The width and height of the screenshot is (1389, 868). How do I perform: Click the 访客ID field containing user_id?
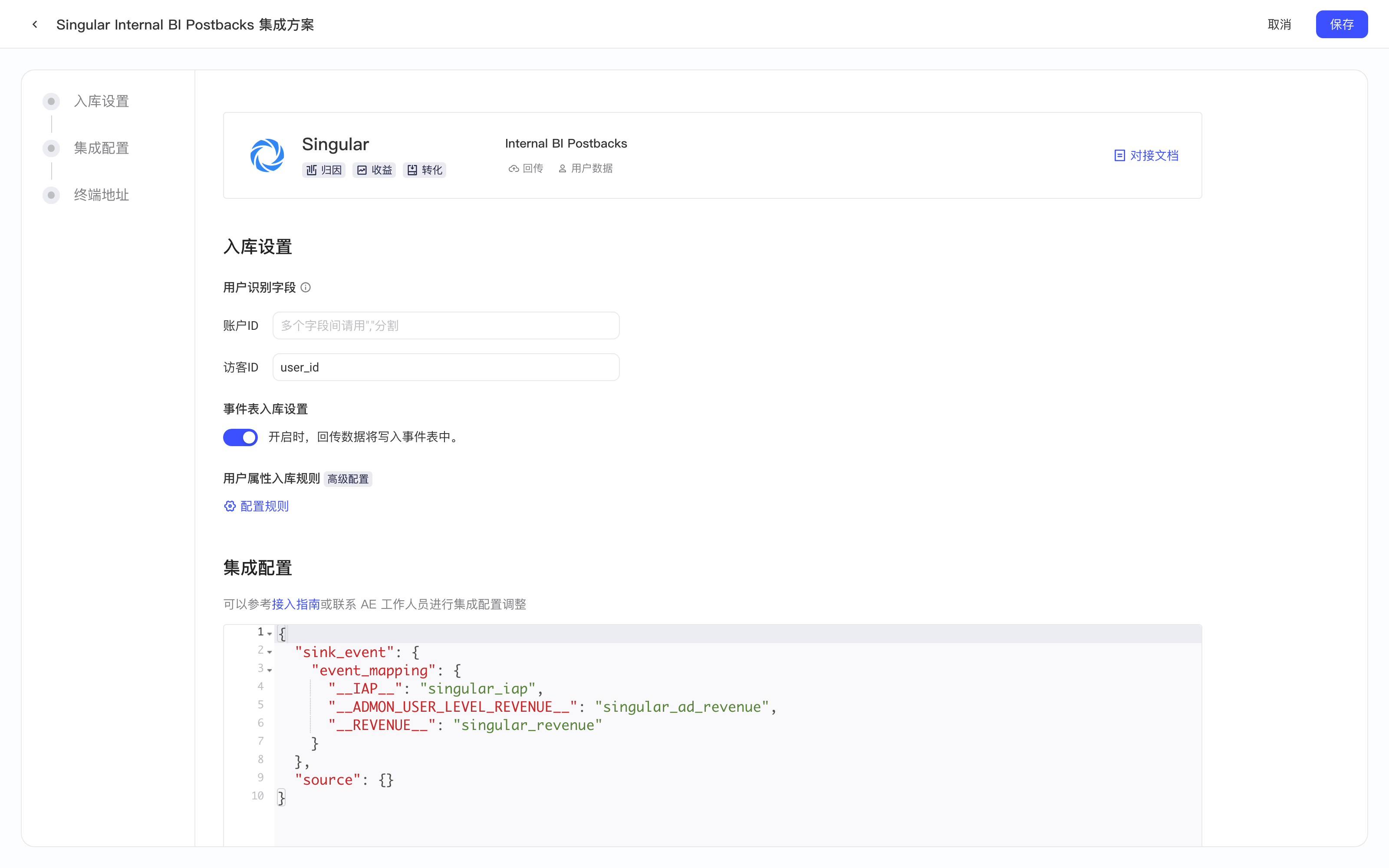[446, 368]
